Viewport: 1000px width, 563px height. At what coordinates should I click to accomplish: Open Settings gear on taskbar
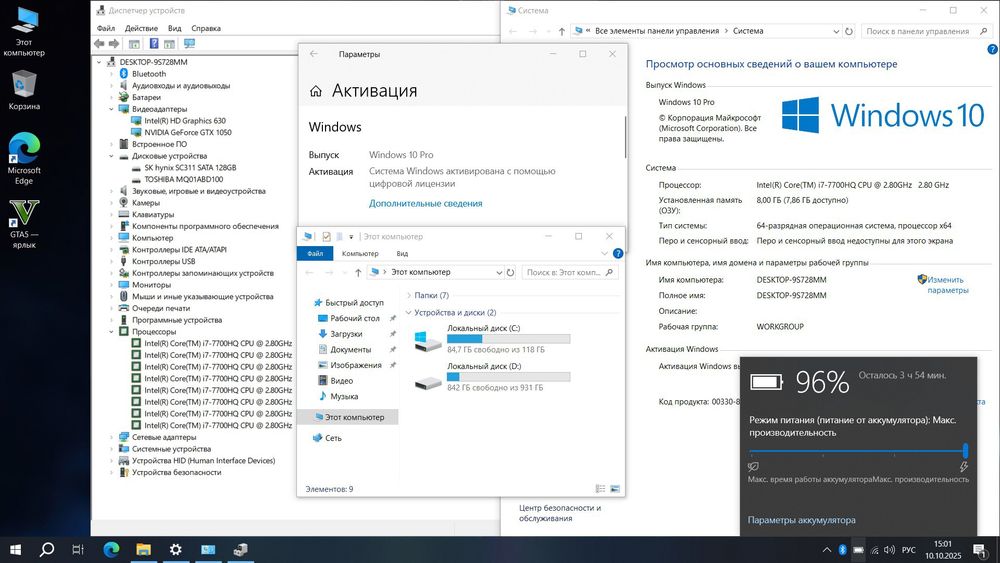(175, 549)
